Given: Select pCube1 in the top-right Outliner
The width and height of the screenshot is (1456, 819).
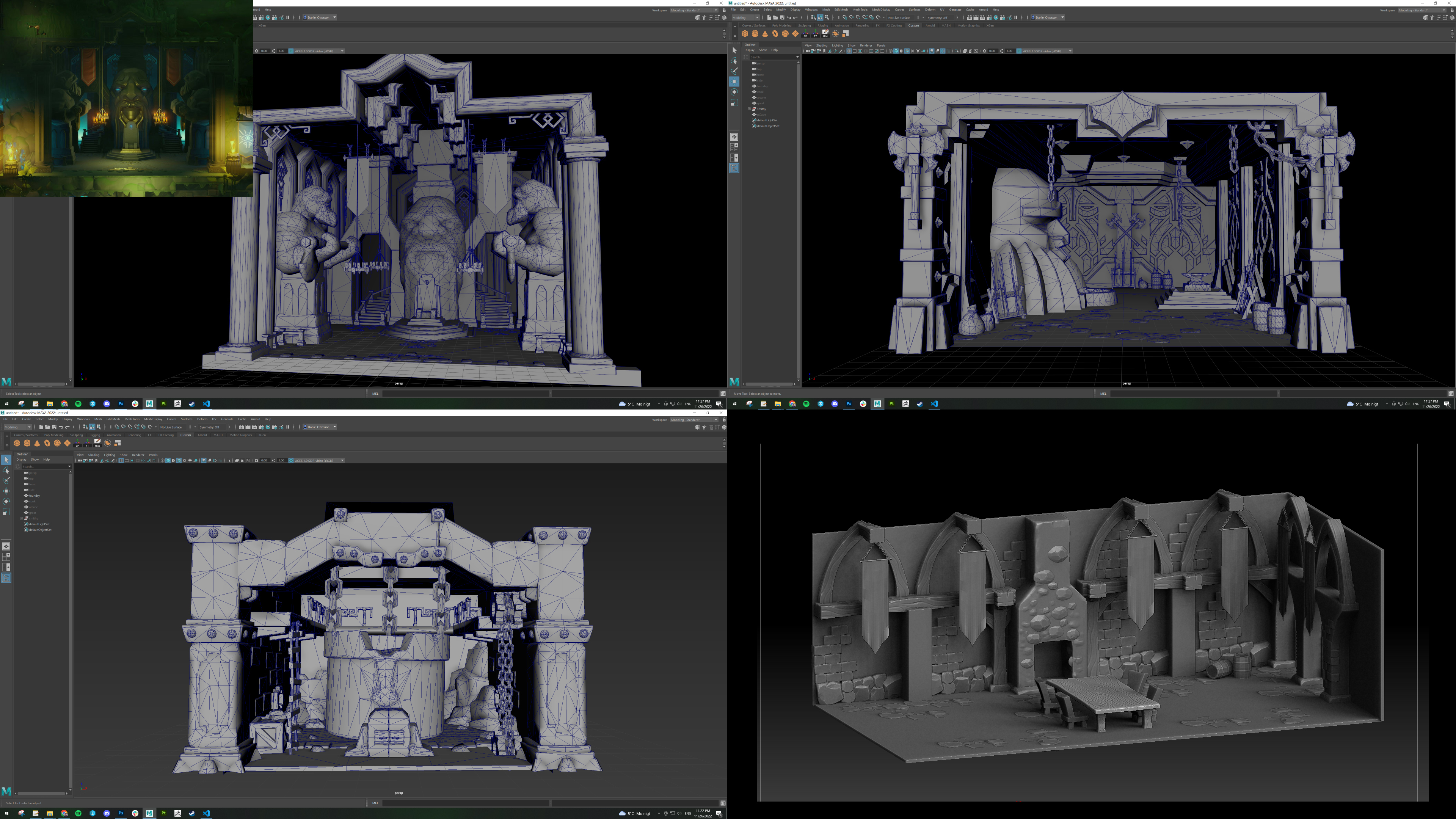Looking at the screenshot, I should (763, 114).
